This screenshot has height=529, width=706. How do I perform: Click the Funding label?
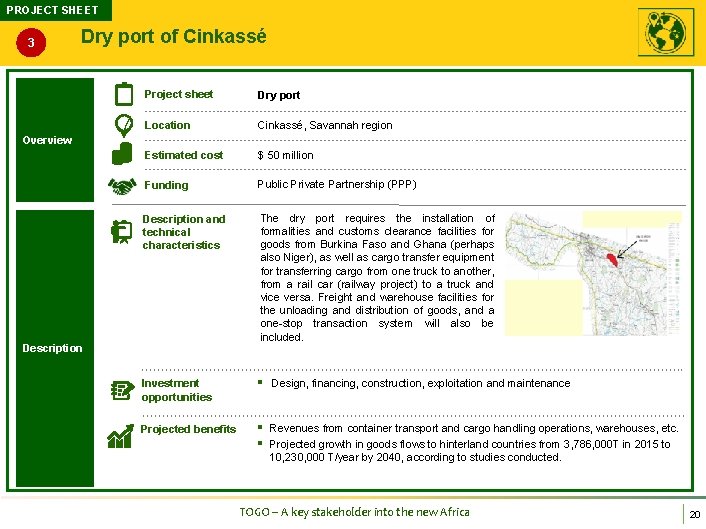(x=166, y=185)
